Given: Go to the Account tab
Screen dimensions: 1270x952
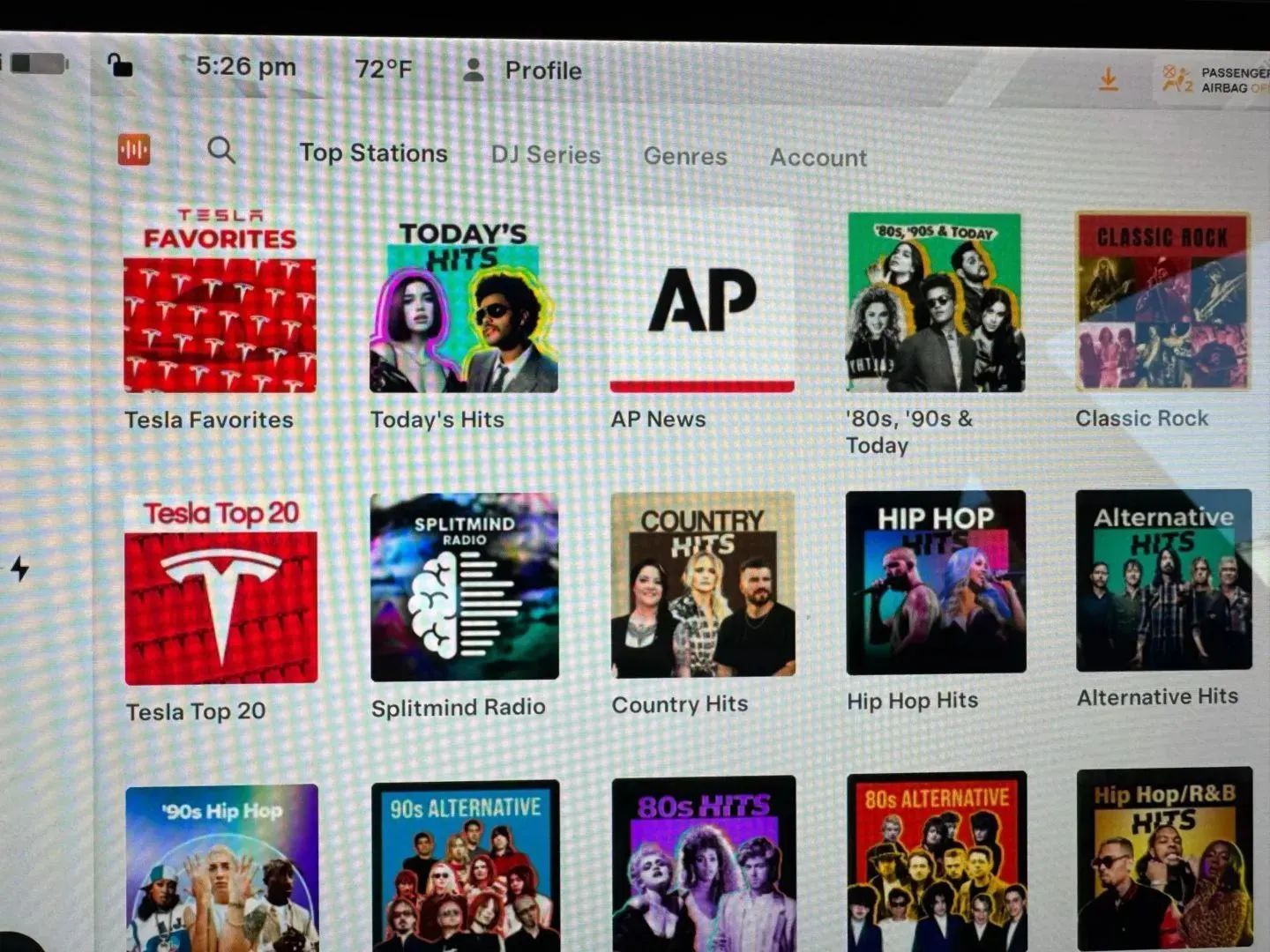Looking at the screenshot, I should tap(818, 158).
